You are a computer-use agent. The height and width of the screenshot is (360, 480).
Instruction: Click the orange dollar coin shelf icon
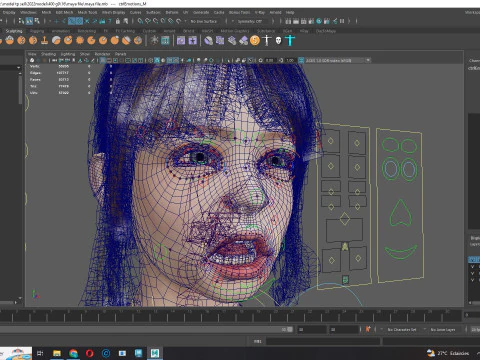255,41
